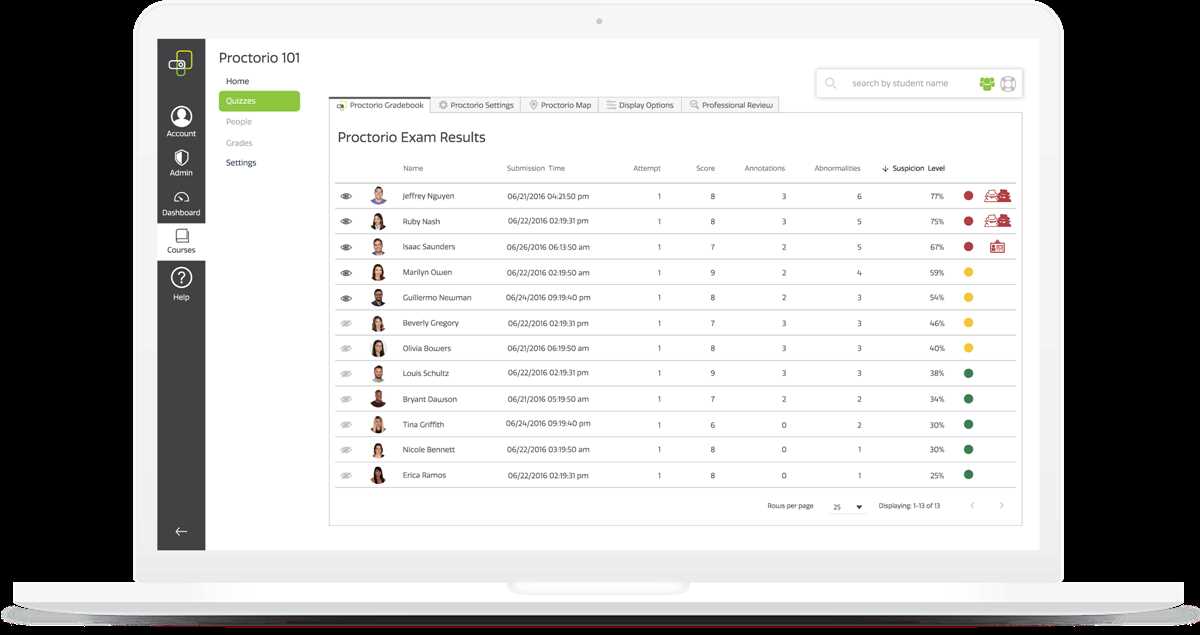Click the Proctorio Exam Results heading
Viewport: 1200px width, 635px height.
coord(411,137)
